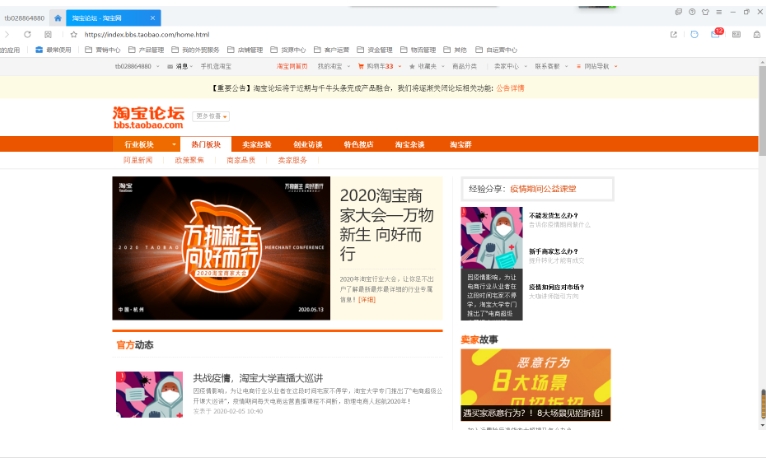The image size is (766, 458).
Task: Select the 热门板块 nav tab
Action: (x=206, y=145)
